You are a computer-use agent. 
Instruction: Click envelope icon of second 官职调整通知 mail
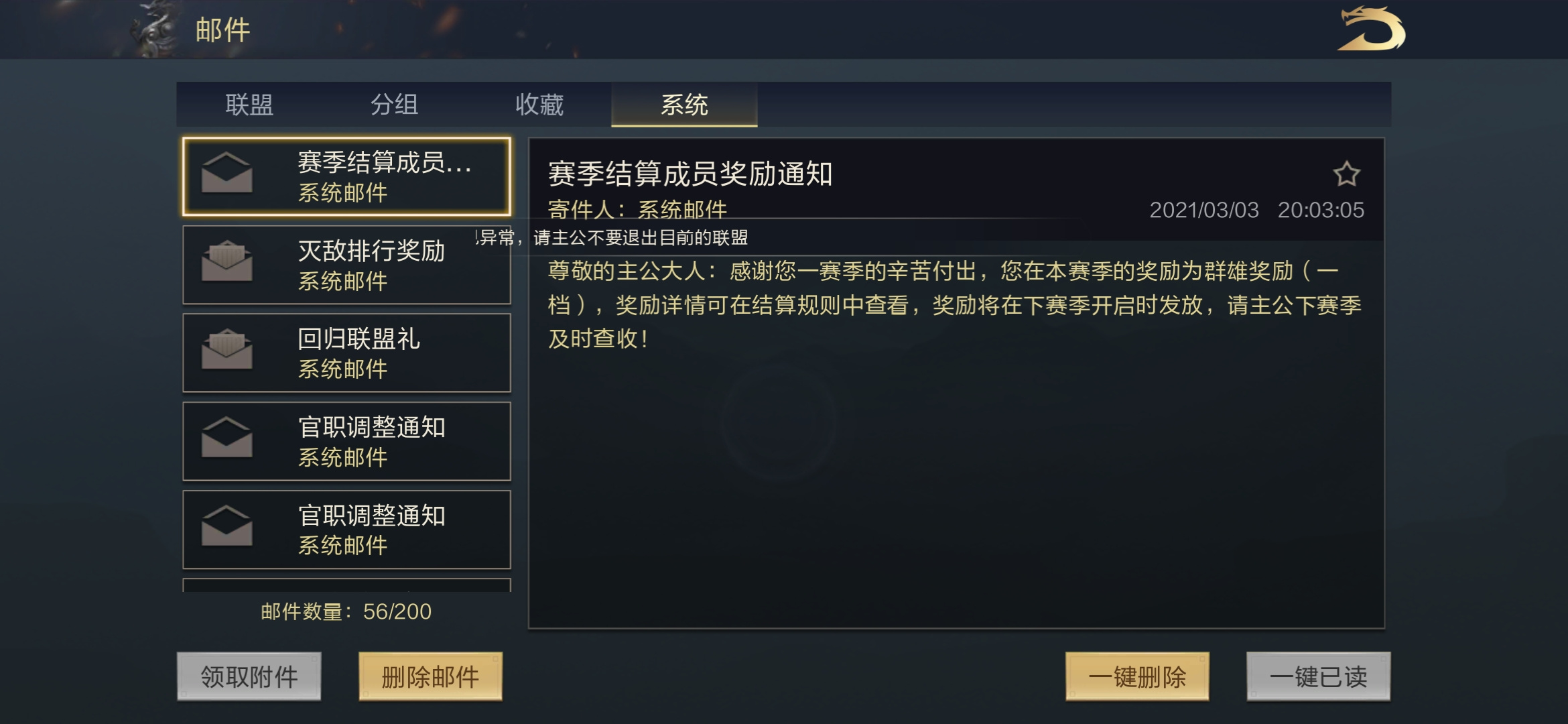[x=227, y=526]
